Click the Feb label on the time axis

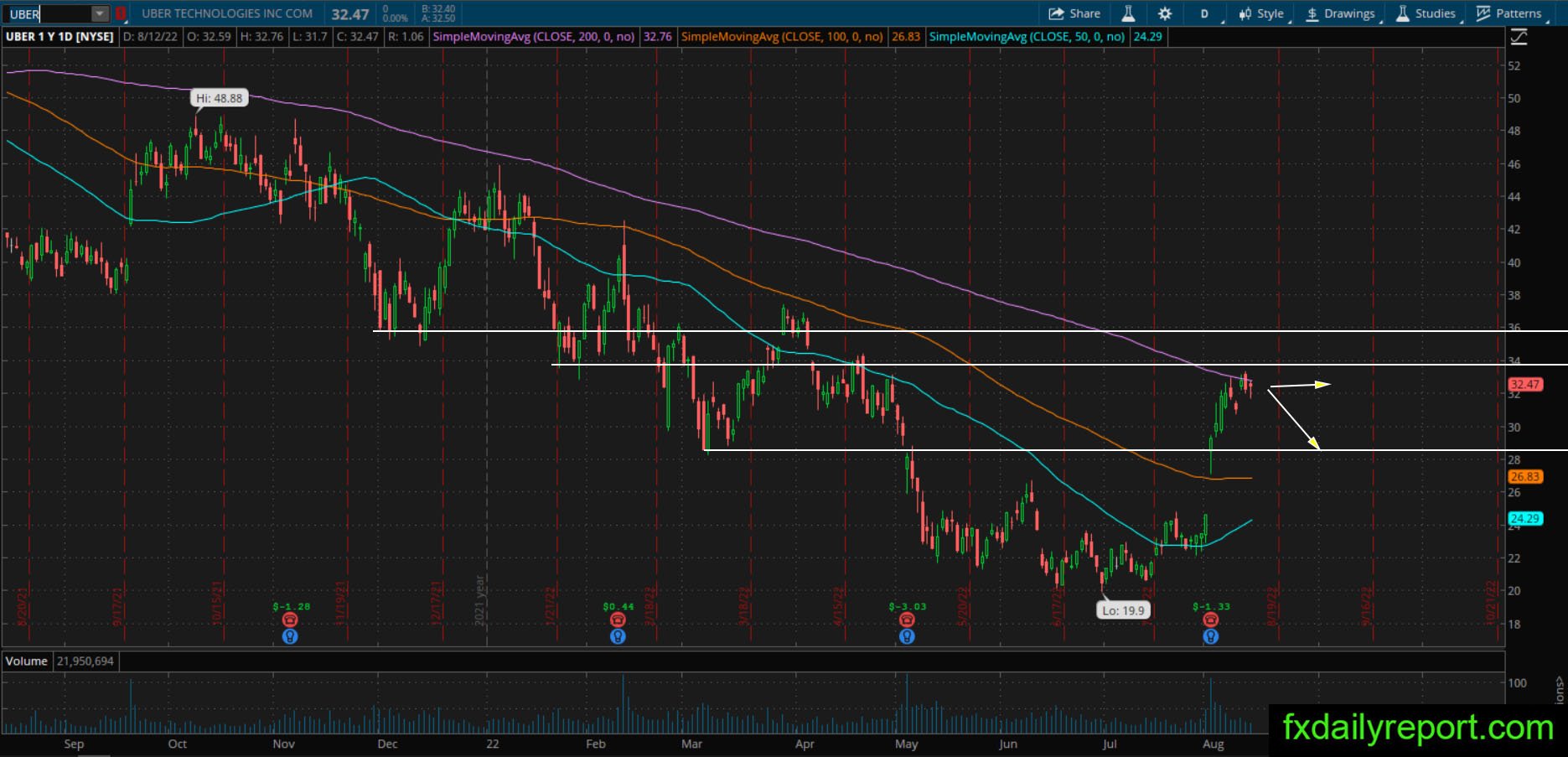[x=595, y=744]
